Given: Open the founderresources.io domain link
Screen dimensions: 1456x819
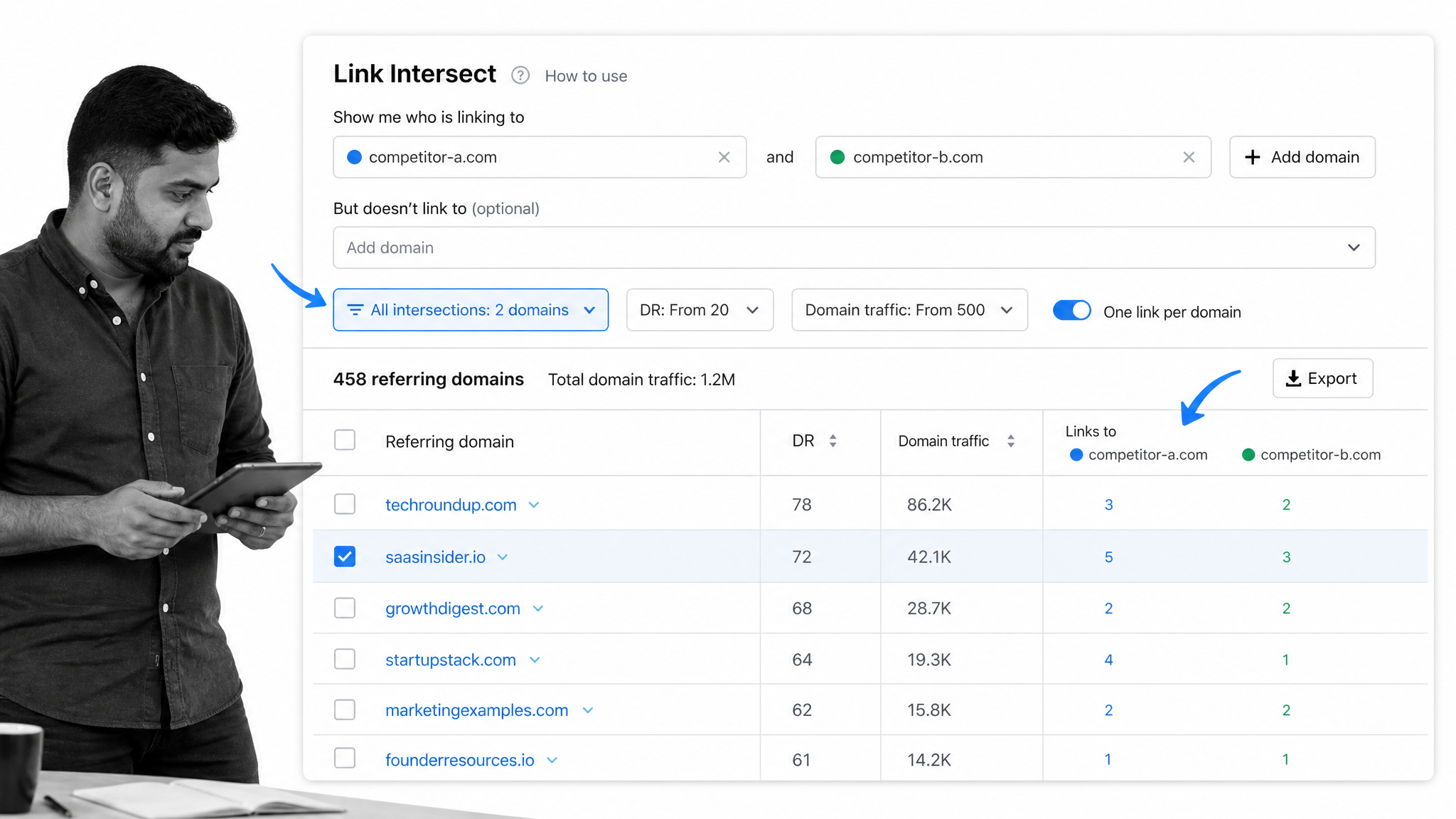Looking at the screenshot, I should click(459, 760).
